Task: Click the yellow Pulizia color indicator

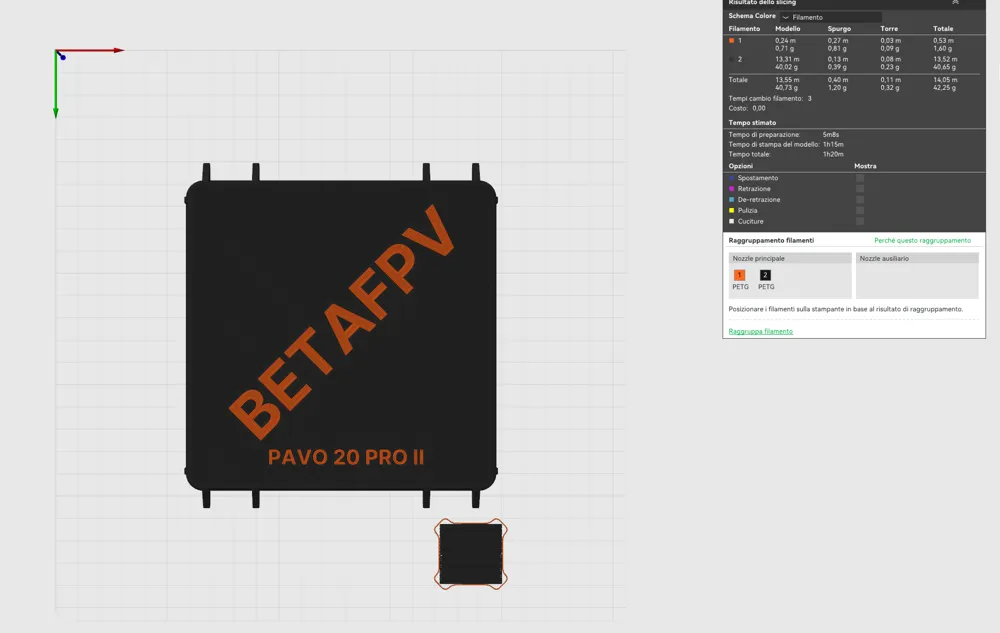Action: pyautogui.click(x=732, y=210)
